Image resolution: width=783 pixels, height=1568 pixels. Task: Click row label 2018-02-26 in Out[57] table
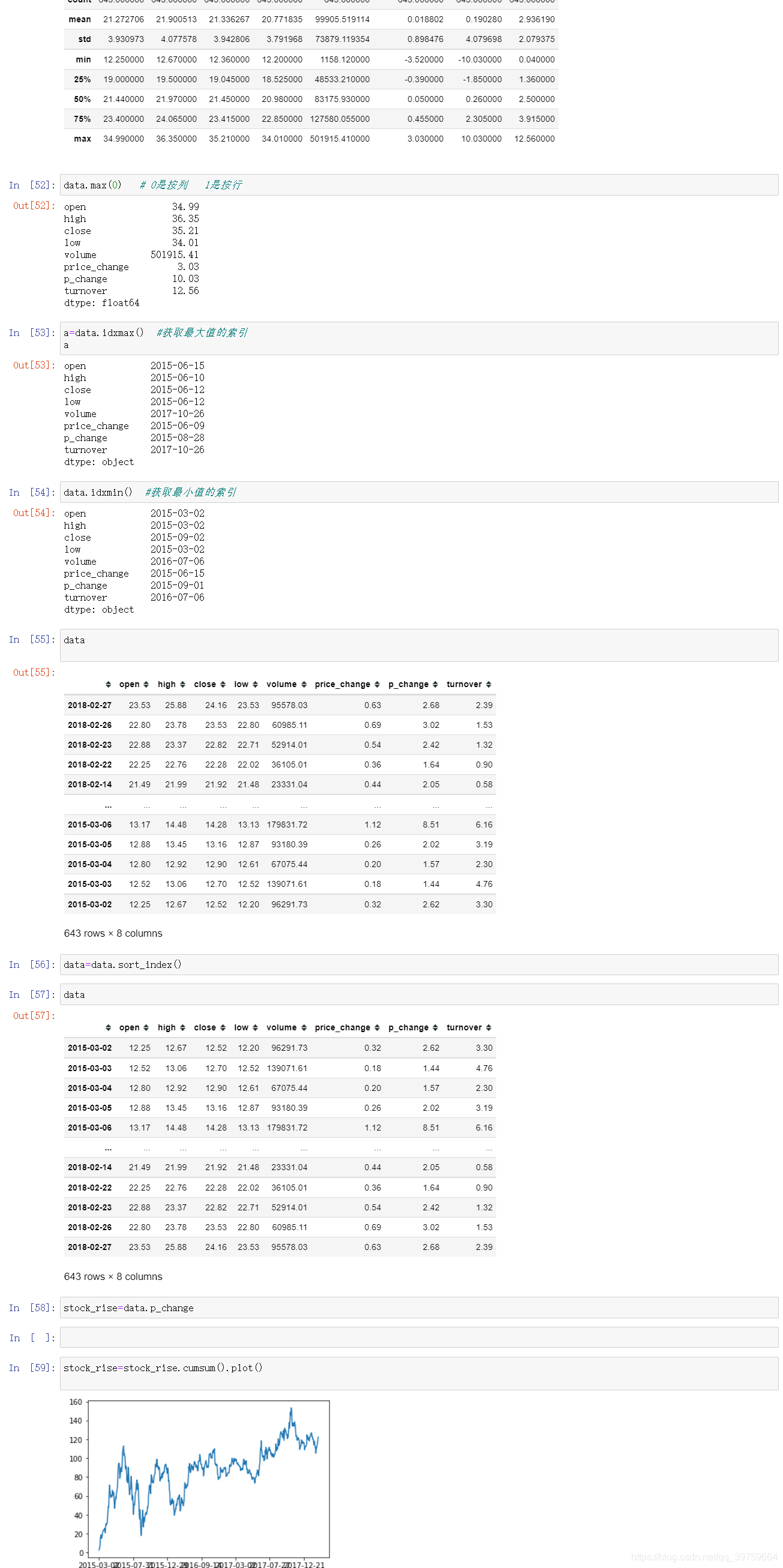click(89, 1227)
